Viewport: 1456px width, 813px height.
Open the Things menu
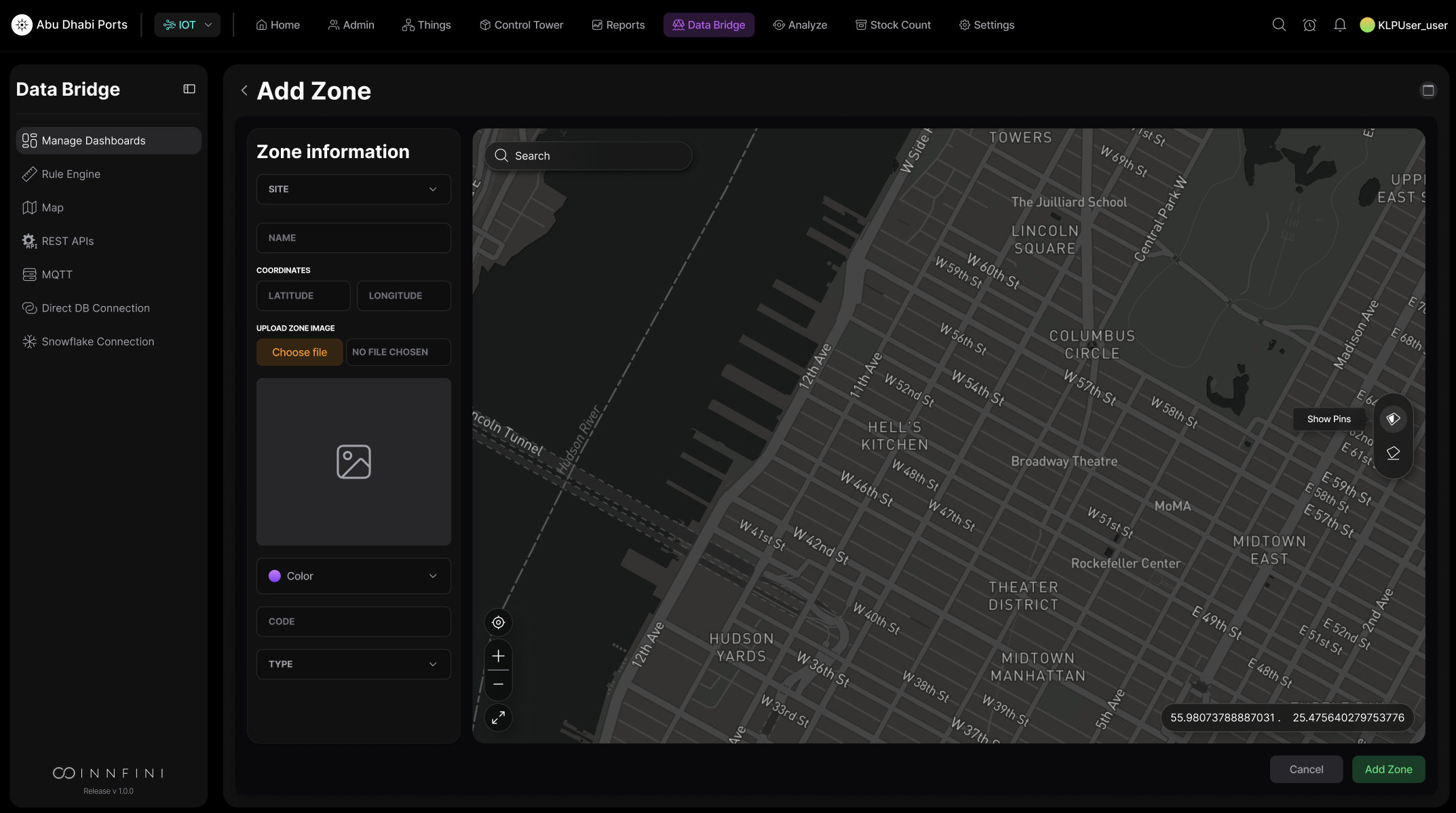point(426,25)
